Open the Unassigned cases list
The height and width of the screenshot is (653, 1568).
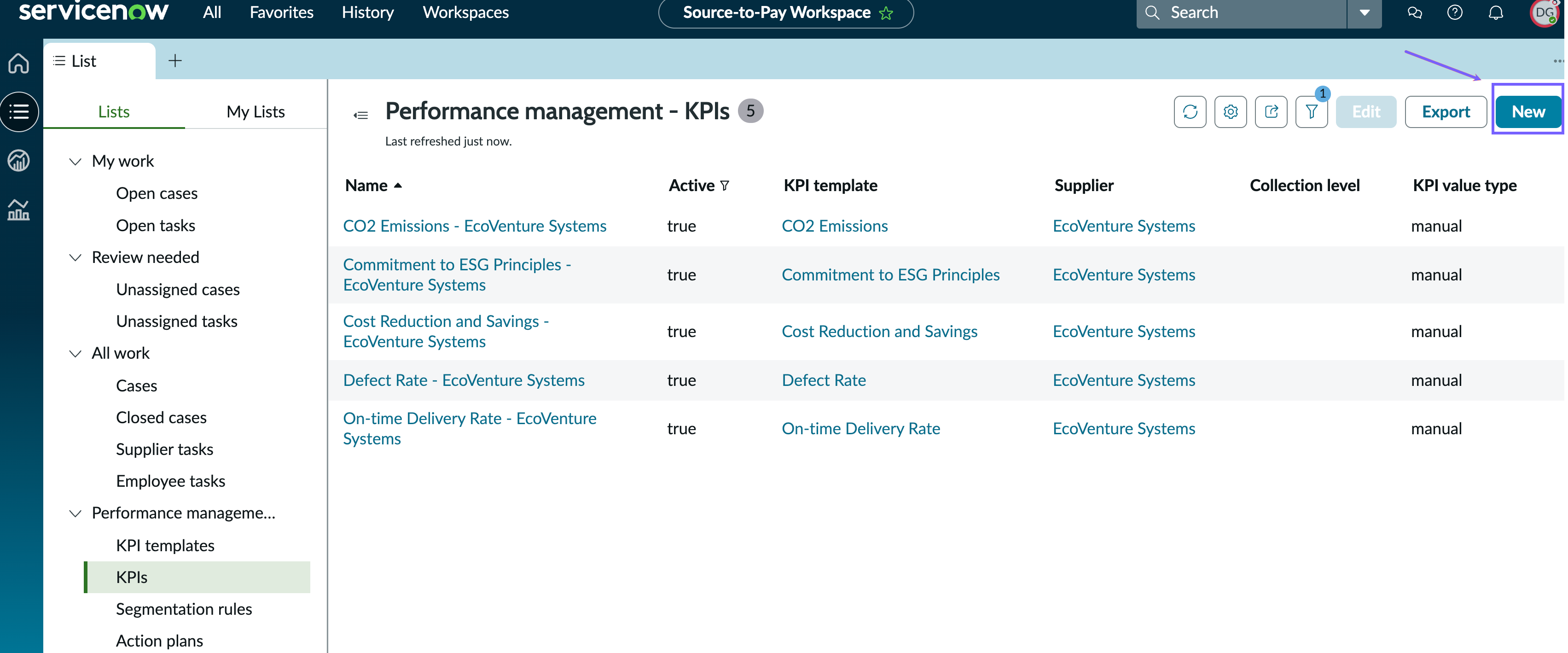178,289
